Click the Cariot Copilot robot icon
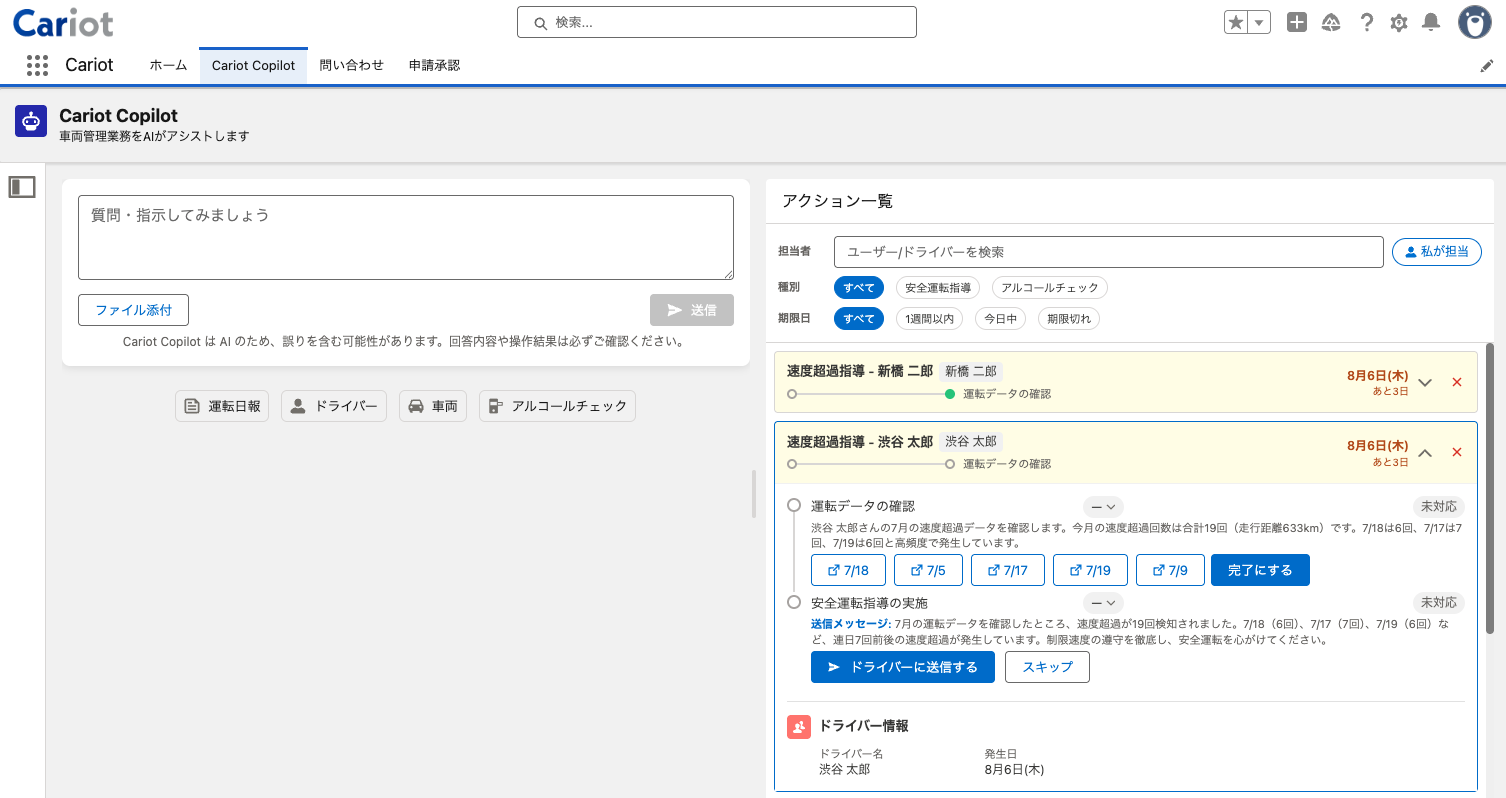 31,121
